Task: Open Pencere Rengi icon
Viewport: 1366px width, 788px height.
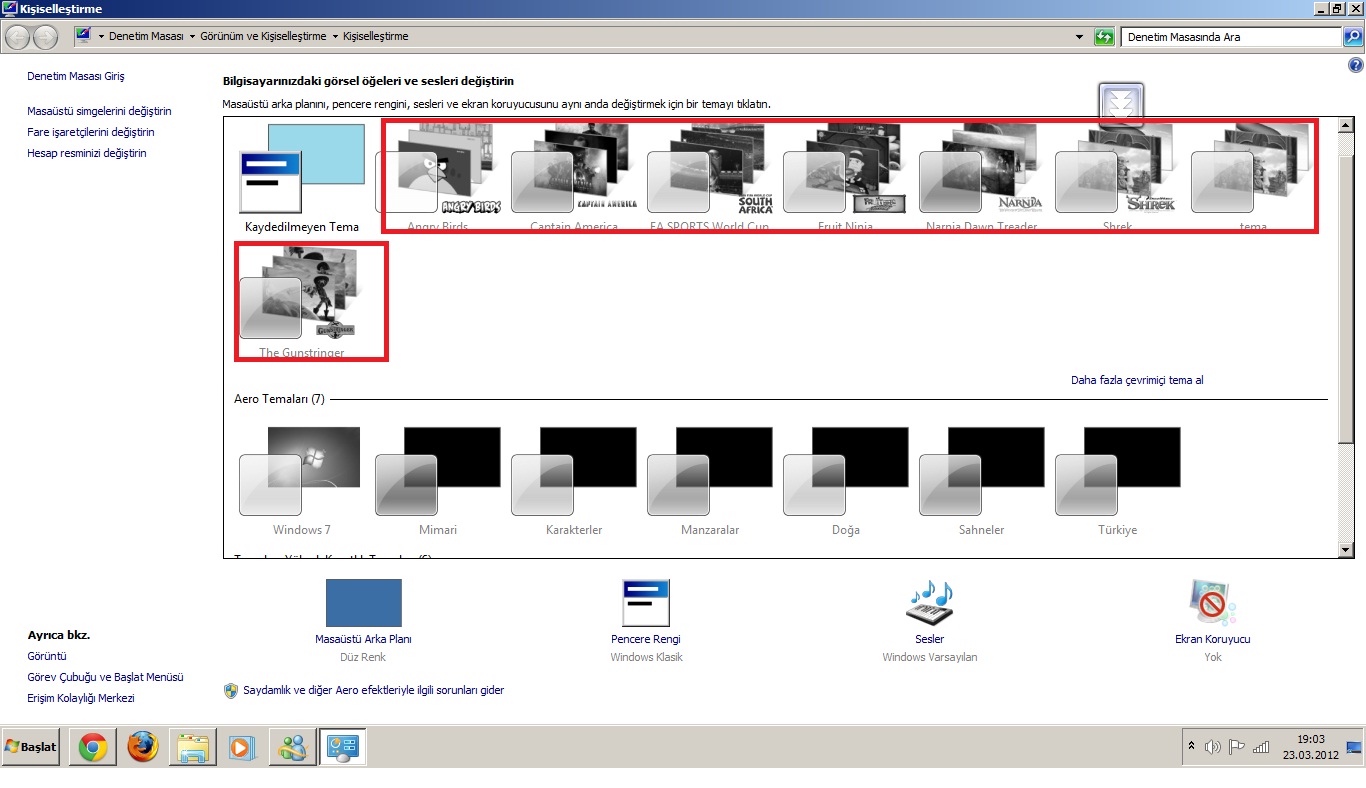Action: pyautogui.click(x=646, y=603)
